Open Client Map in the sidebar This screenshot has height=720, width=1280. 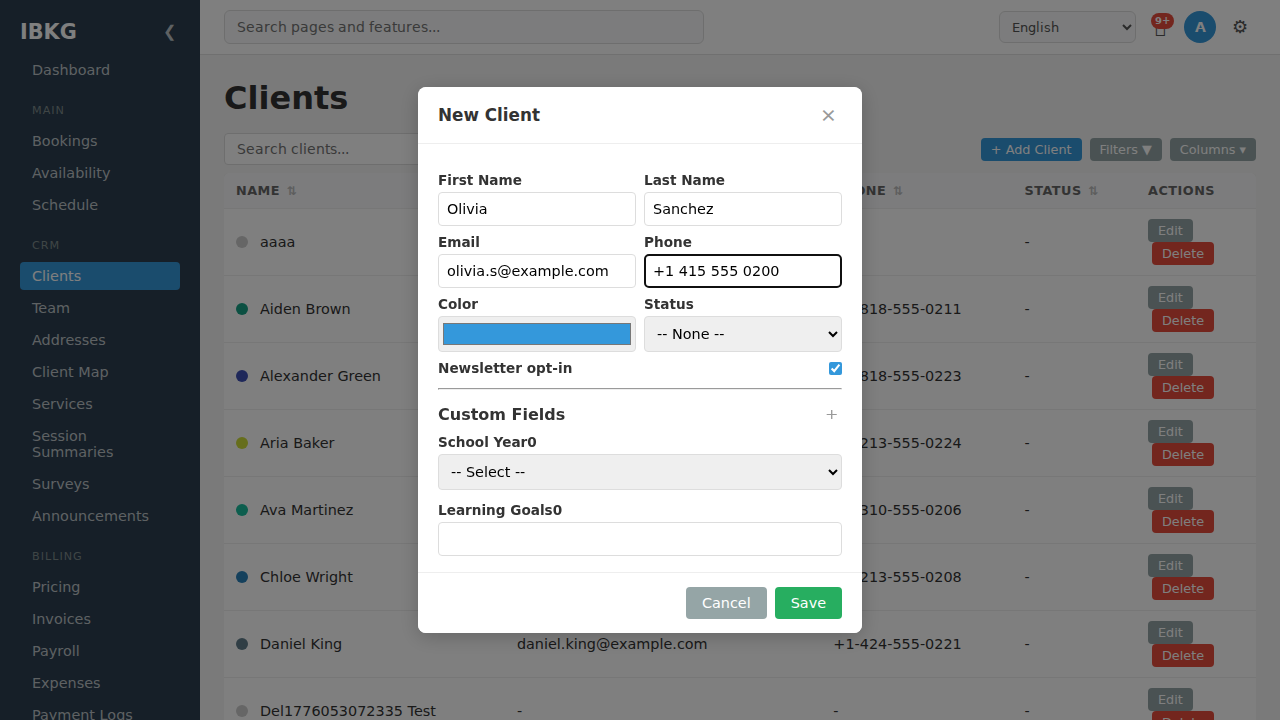coord(70,372)
